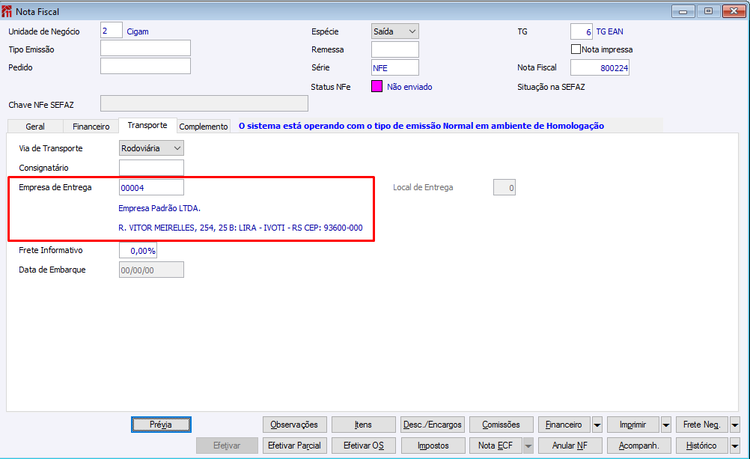Click Efetivar Parcial
This screenshot has width=750, height=459.
(x=294, y=446)
